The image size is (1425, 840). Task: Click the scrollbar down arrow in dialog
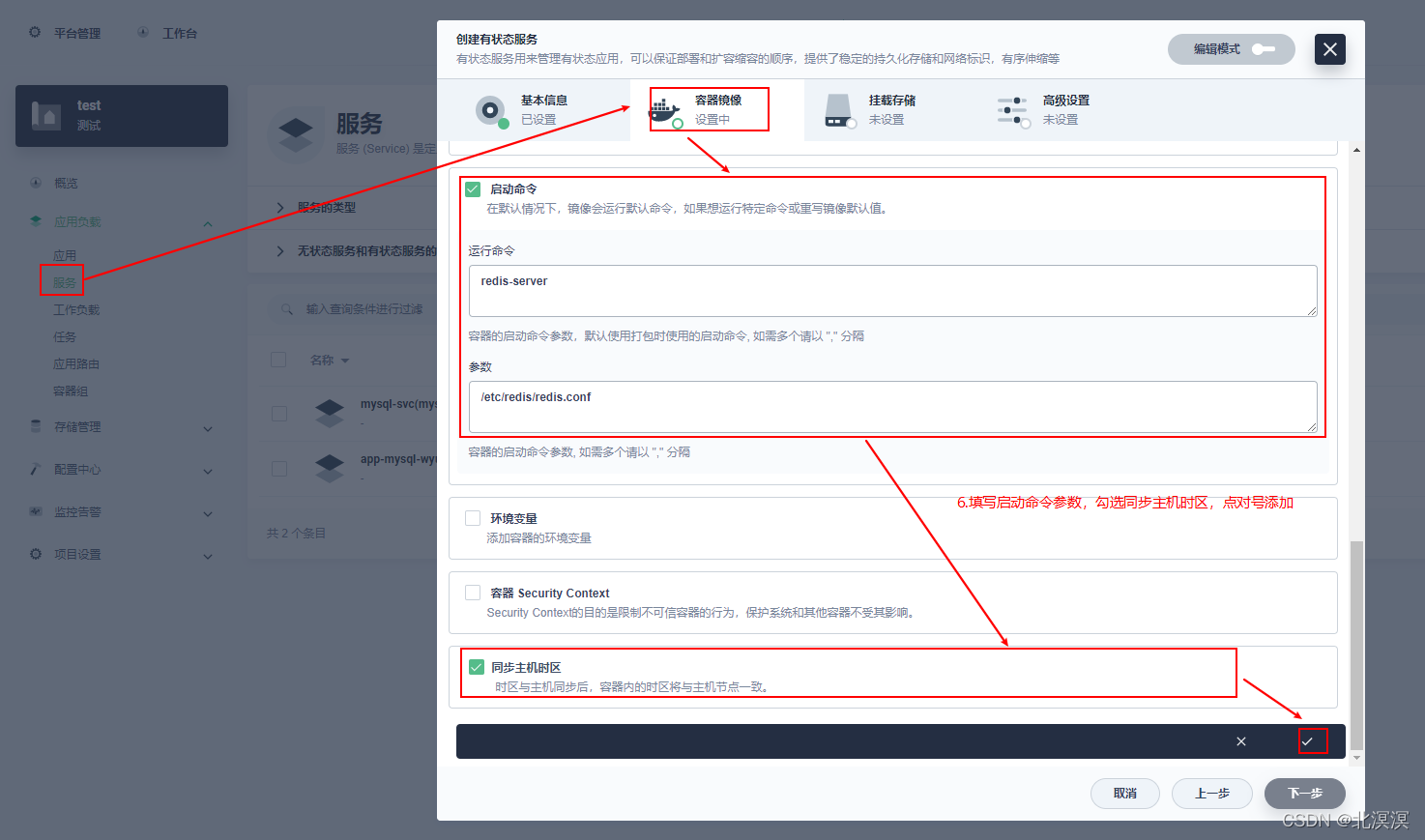point(1356,758)
